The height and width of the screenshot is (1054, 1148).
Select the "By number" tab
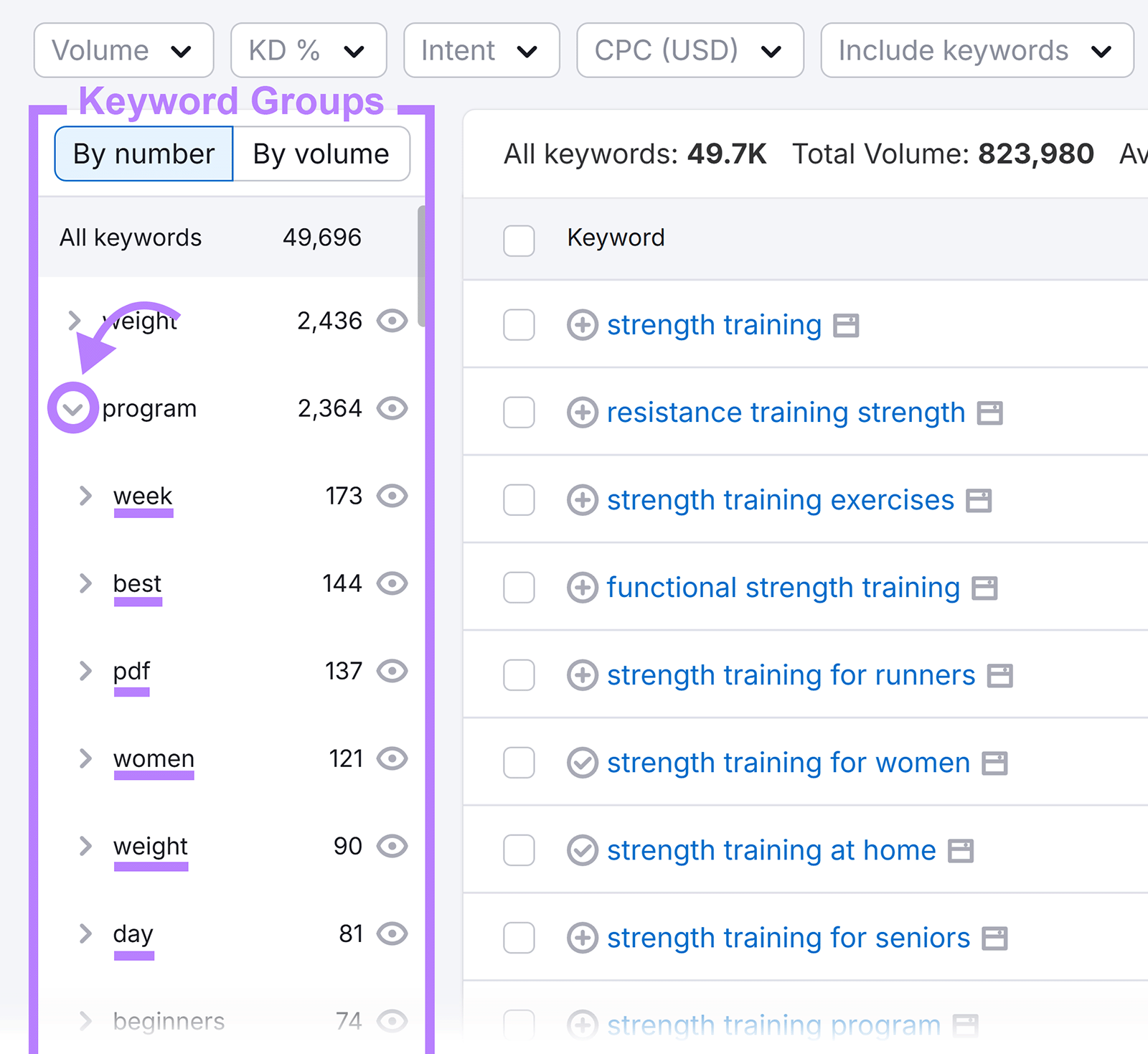(143, 154)
